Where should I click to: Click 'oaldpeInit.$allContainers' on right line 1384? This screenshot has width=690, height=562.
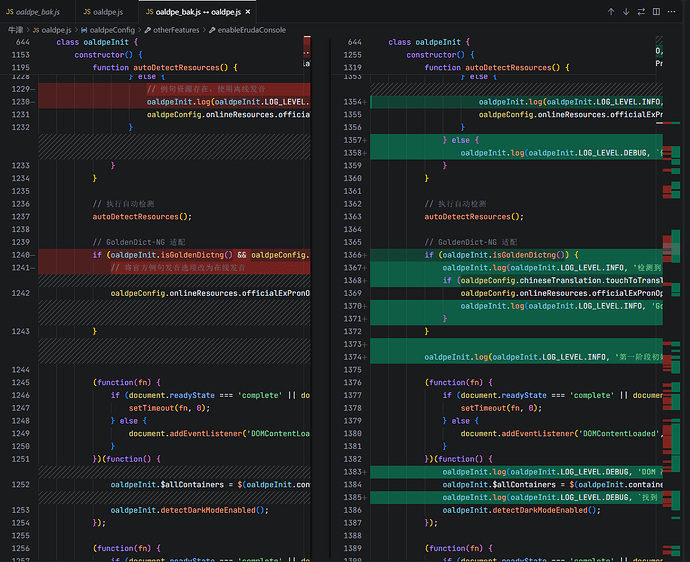pyautogui.click(x=499, y=485)
